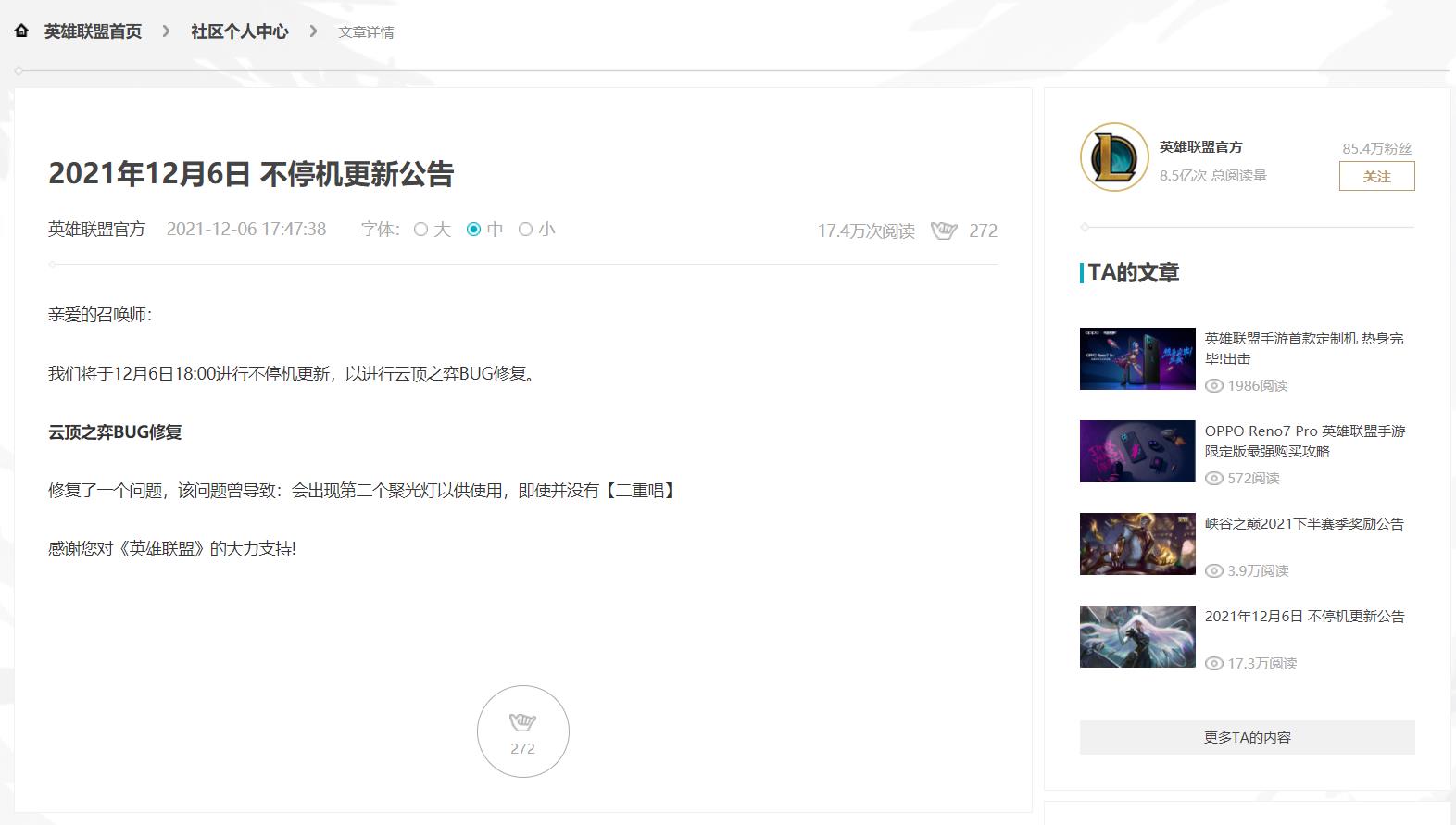This screenshot has width=1456, height=825.
Task: Open thumbnail of 峡谷之巅2021下半赛季奖励公告
Action: coord(1137,544)
